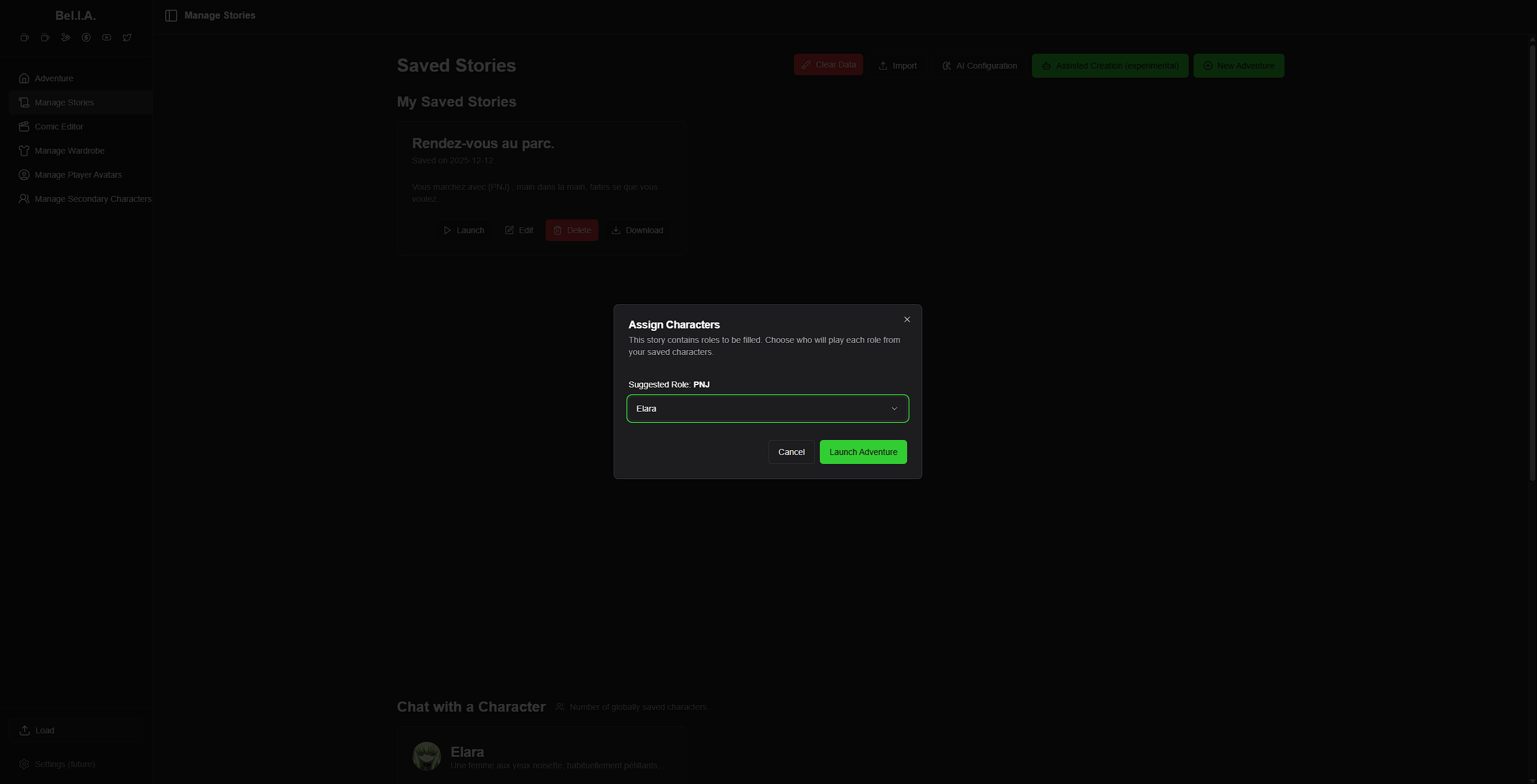Open Manage Wardrobe in sidebar
This screenshot has width=1537, height=784.
point(69,151)
